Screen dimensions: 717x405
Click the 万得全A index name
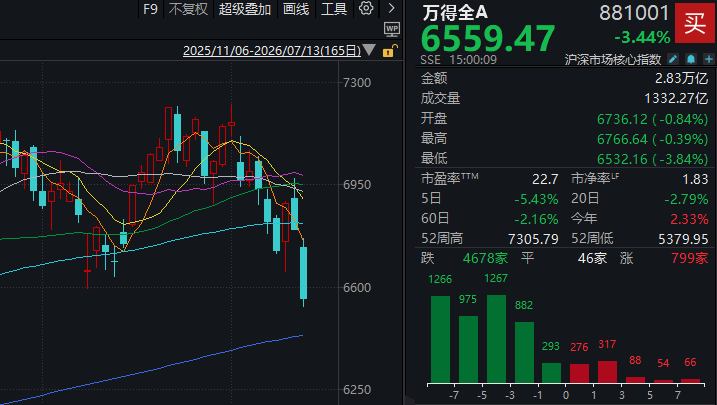(x=455, y=12)
